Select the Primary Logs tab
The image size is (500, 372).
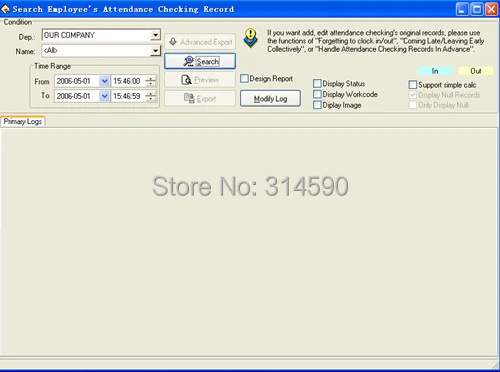[23, 121]
